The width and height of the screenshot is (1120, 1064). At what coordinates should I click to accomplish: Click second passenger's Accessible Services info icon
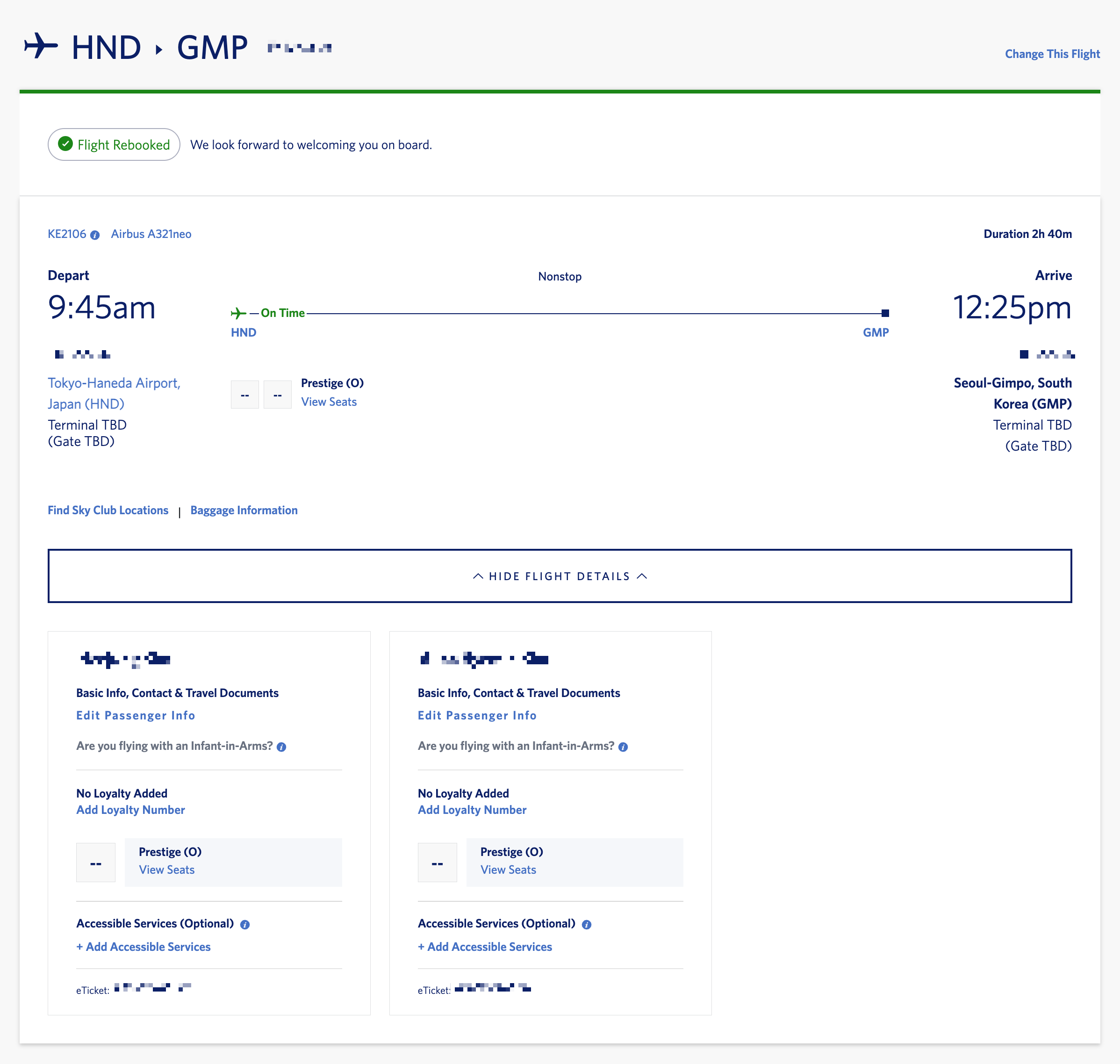click(x=586, y=925)
